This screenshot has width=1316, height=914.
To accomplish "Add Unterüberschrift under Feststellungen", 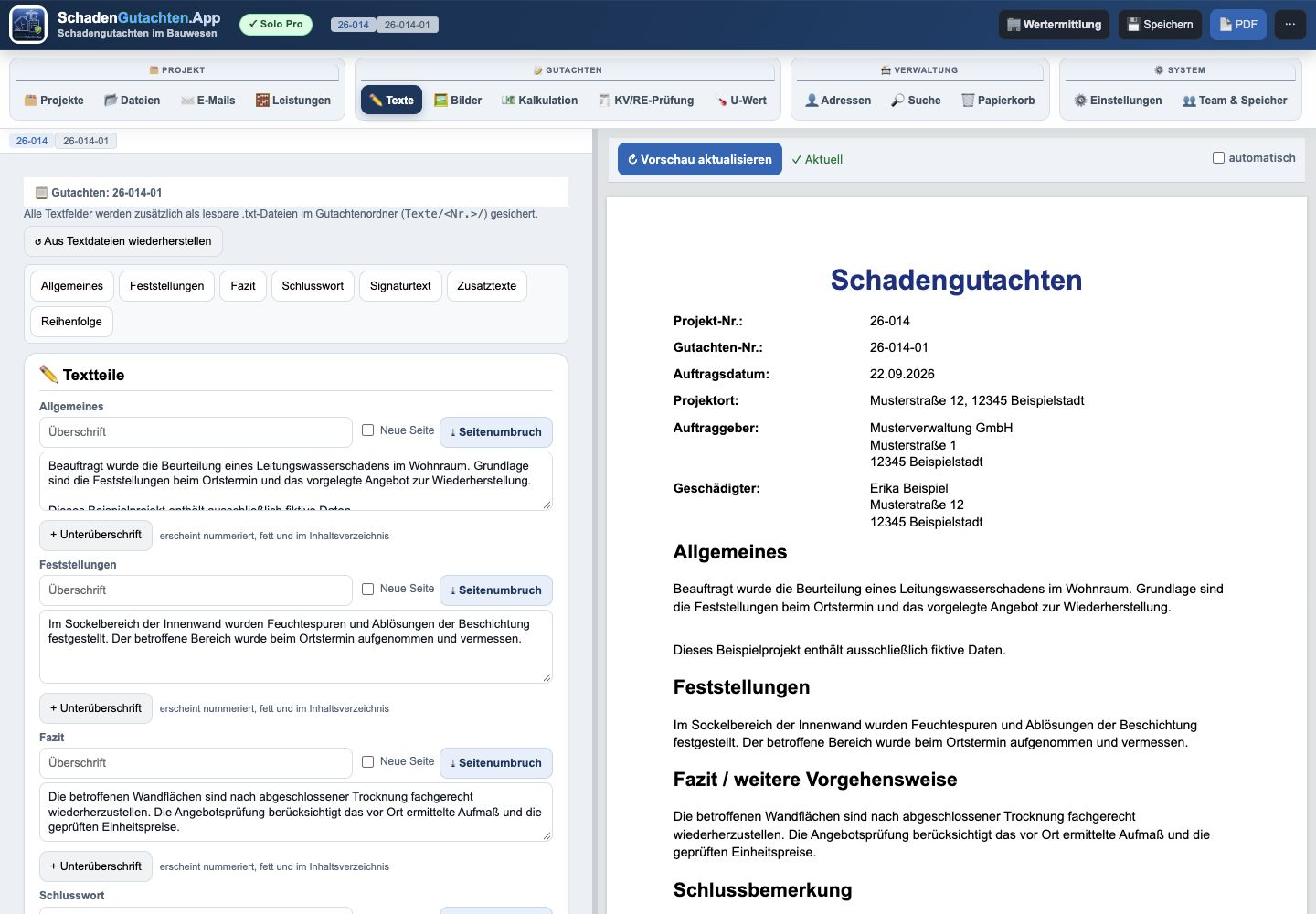I will coord(96,708).
